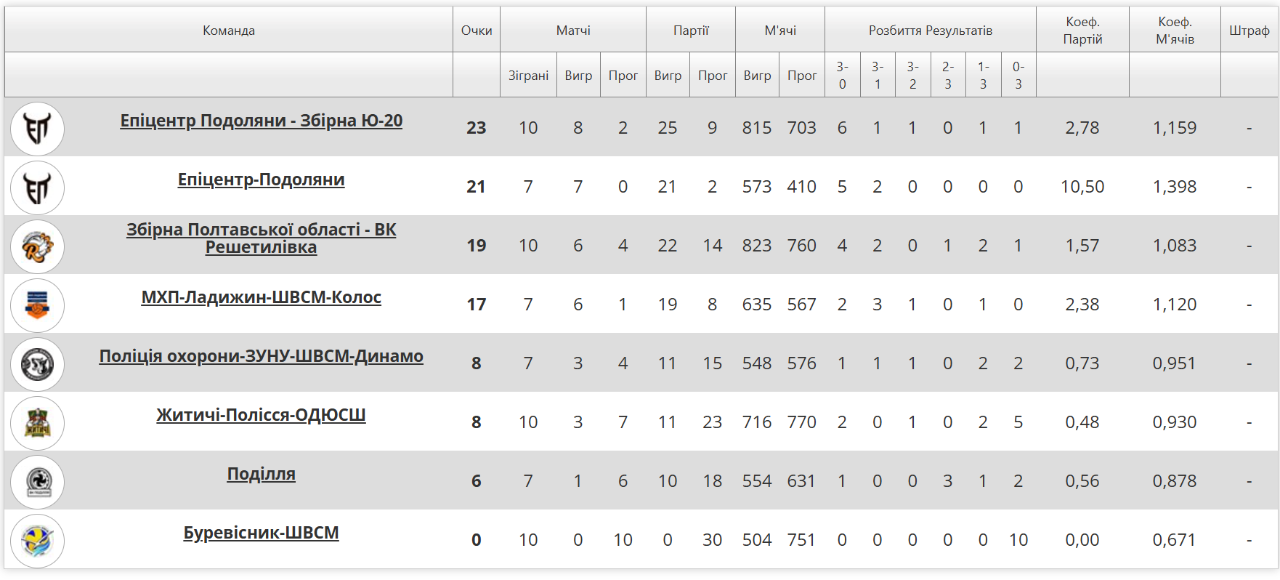The height and width of the screenshot is (580, 1280).
Task: Select the Зіграні sub-column header
Action: 528,75
